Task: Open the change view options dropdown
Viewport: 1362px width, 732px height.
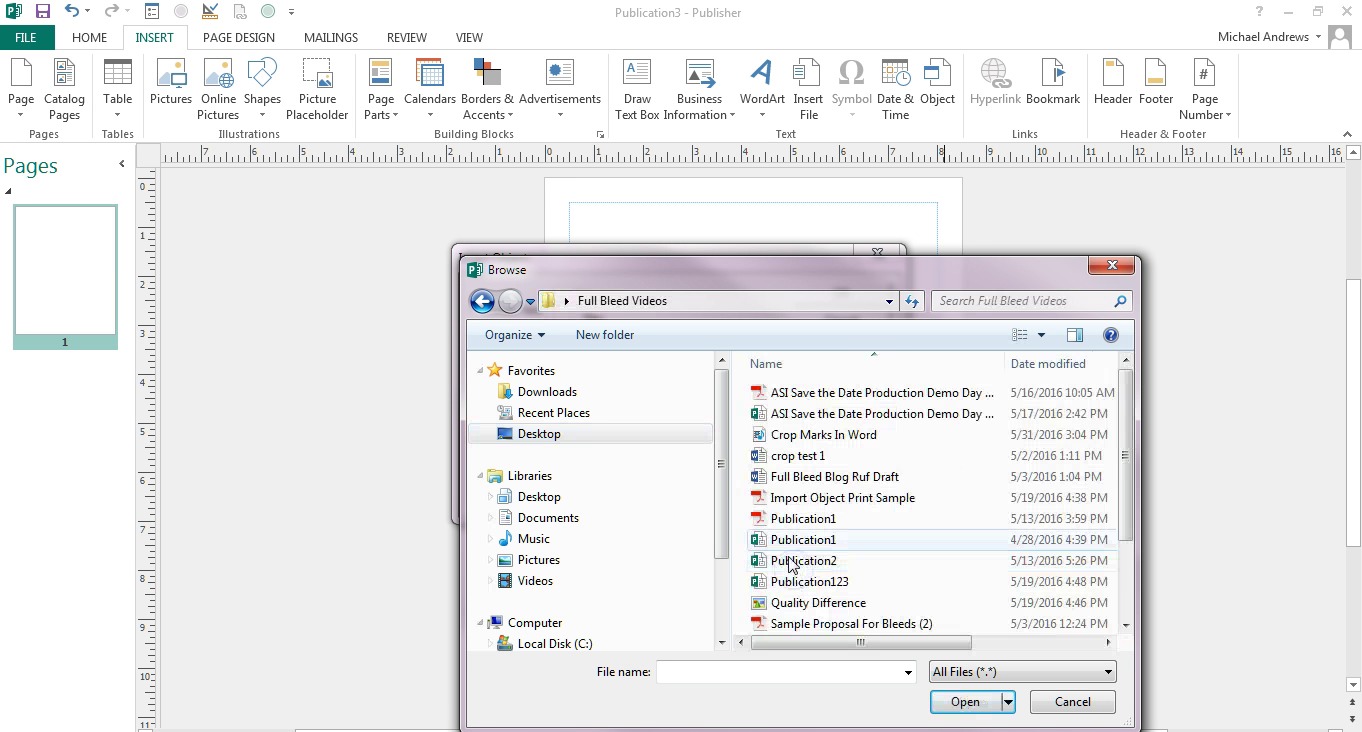Action: pyautogui.click(x=1041, y=335)
